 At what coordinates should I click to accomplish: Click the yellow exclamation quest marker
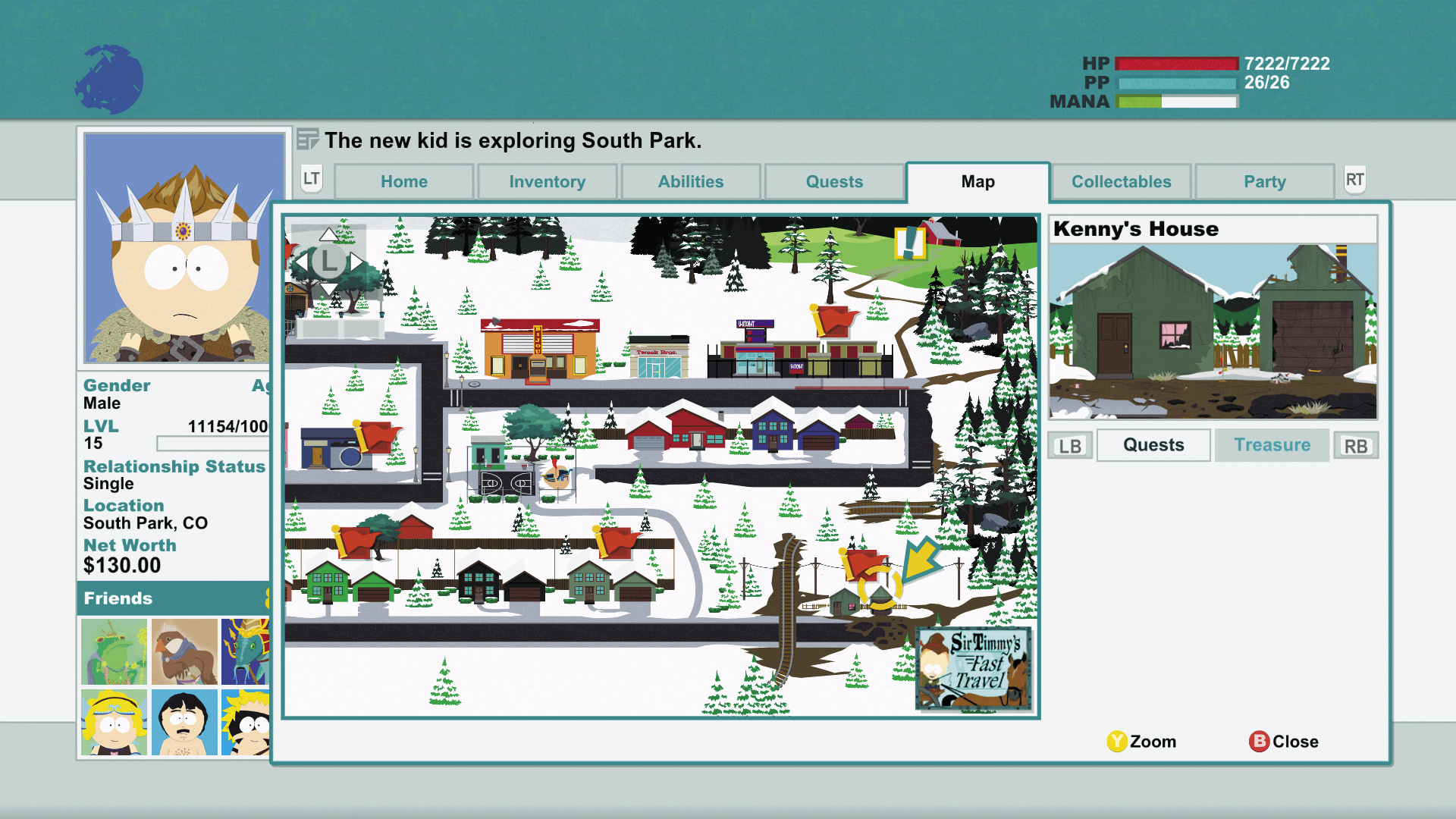coord(909,243)
